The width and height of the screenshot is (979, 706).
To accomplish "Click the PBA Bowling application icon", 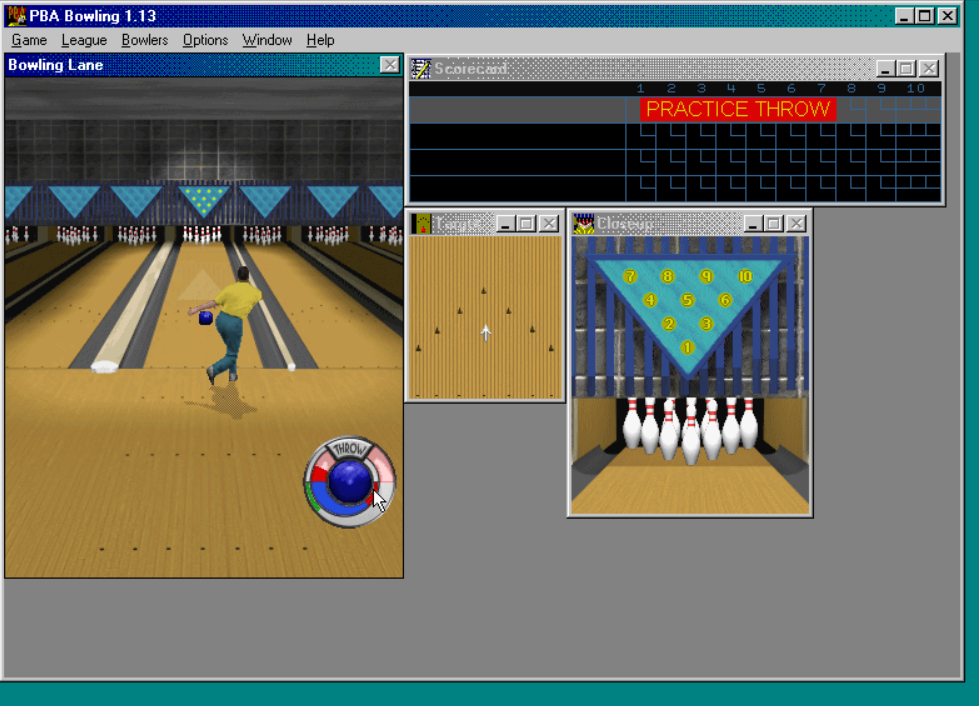I will pos(13,15).
